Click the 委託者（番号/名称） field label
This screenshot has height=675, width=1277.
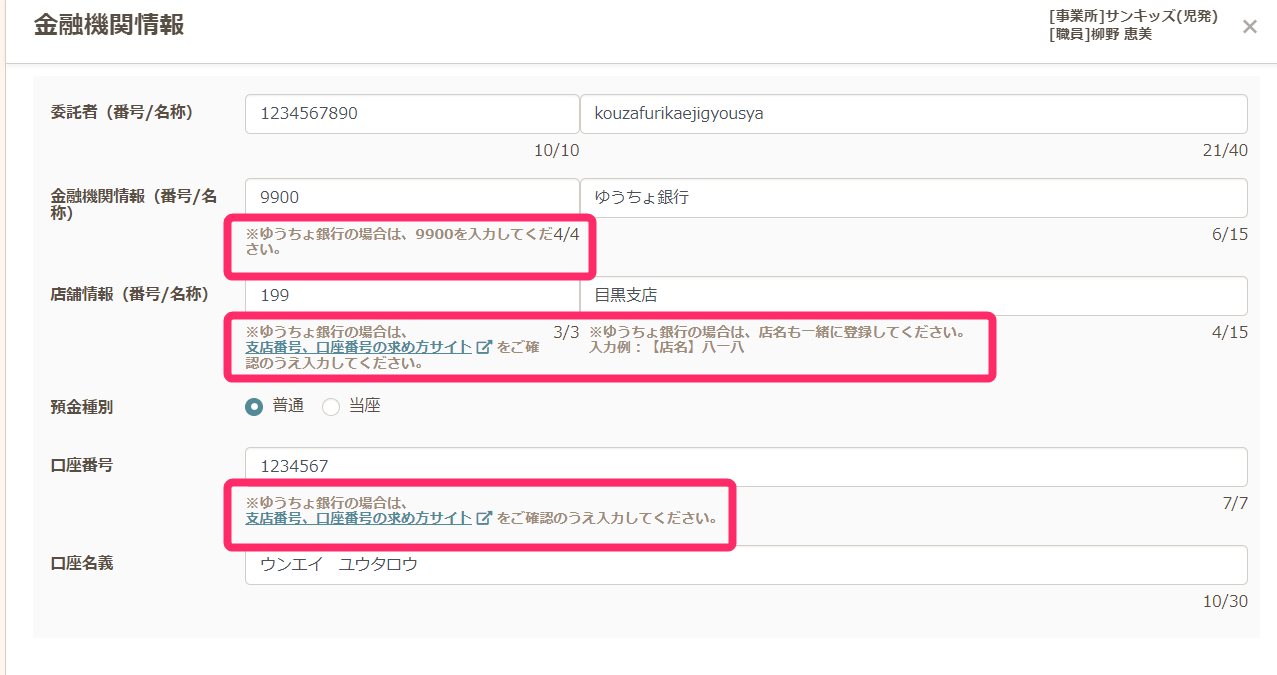coord(122,112)
